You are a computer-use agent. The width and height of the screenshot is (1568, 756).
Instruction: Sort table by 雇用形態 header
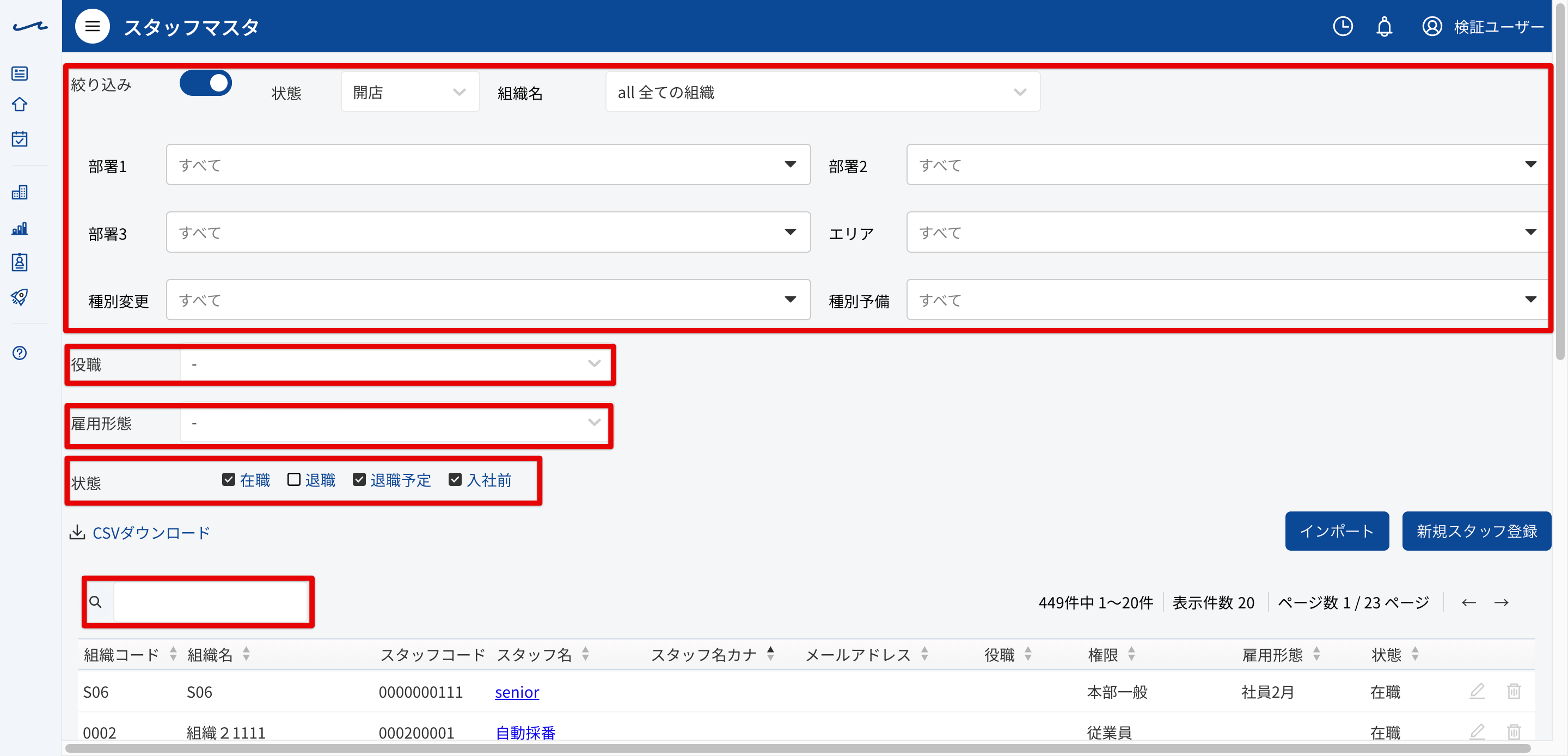click(x=1272, y=654)
